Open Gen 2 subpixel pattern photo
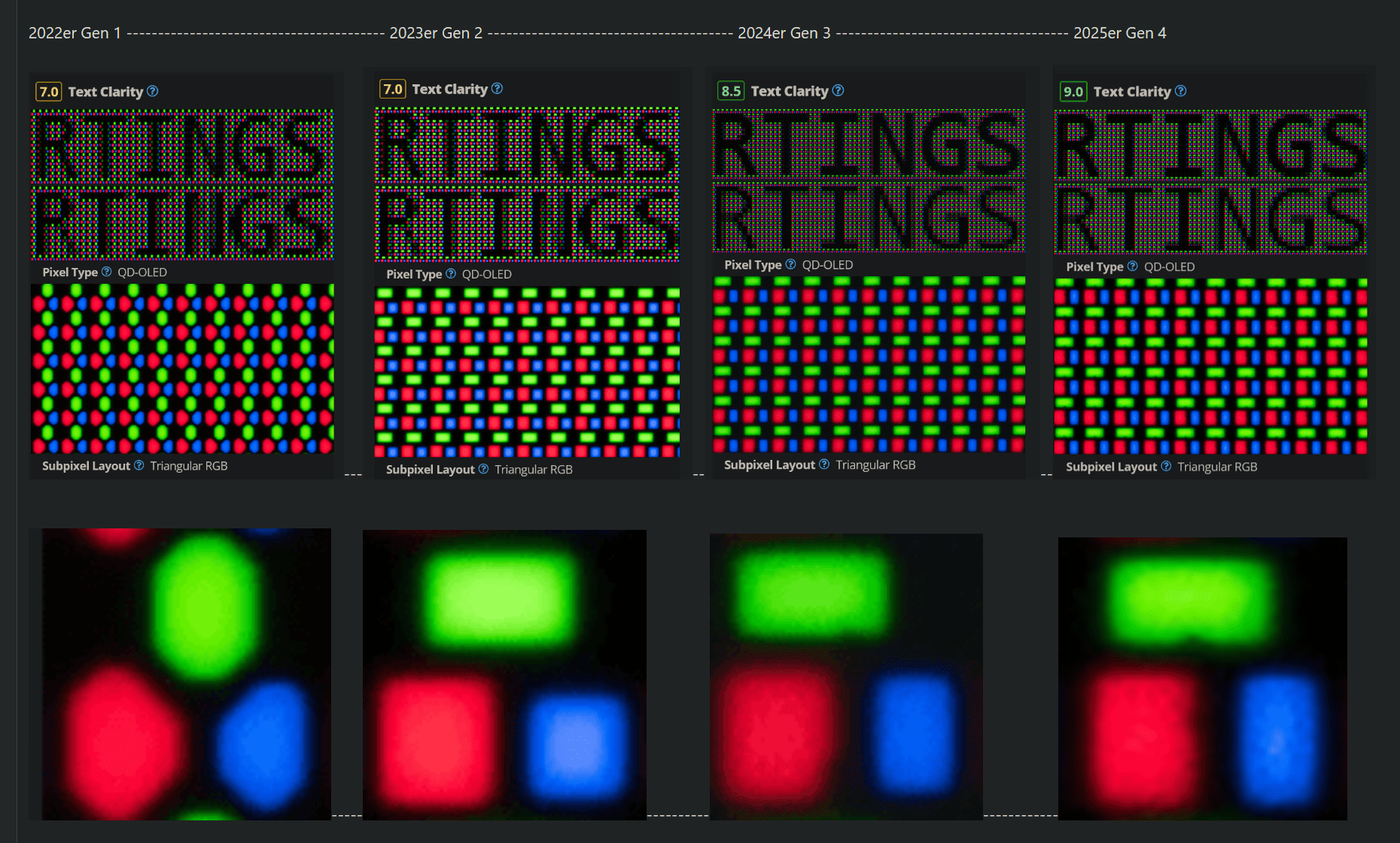 [527, 372]
